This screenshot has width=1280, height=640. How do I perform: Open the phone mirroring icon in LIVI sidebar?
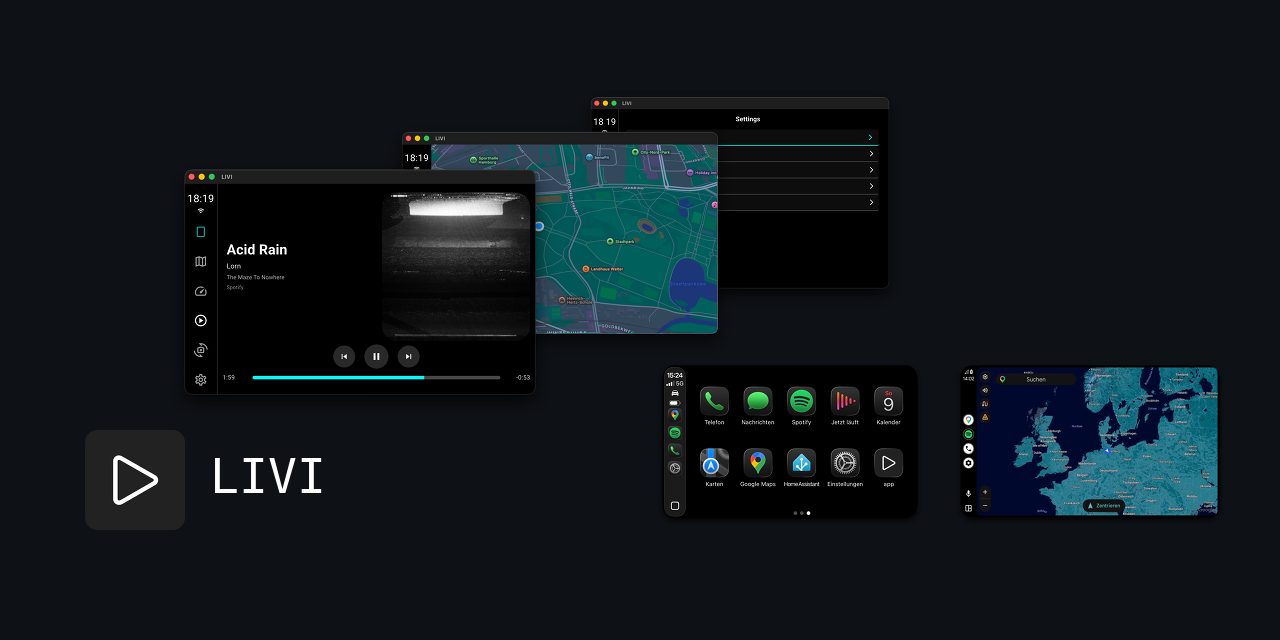[x=200, y=232]
